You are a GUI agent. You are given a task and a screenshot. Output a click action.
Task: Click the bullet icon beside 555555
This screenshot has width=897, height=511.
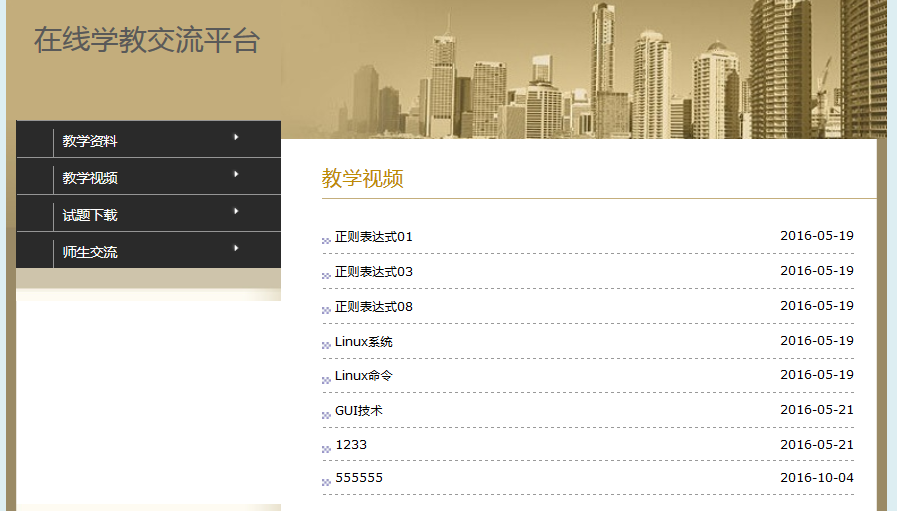click(326, 482)
